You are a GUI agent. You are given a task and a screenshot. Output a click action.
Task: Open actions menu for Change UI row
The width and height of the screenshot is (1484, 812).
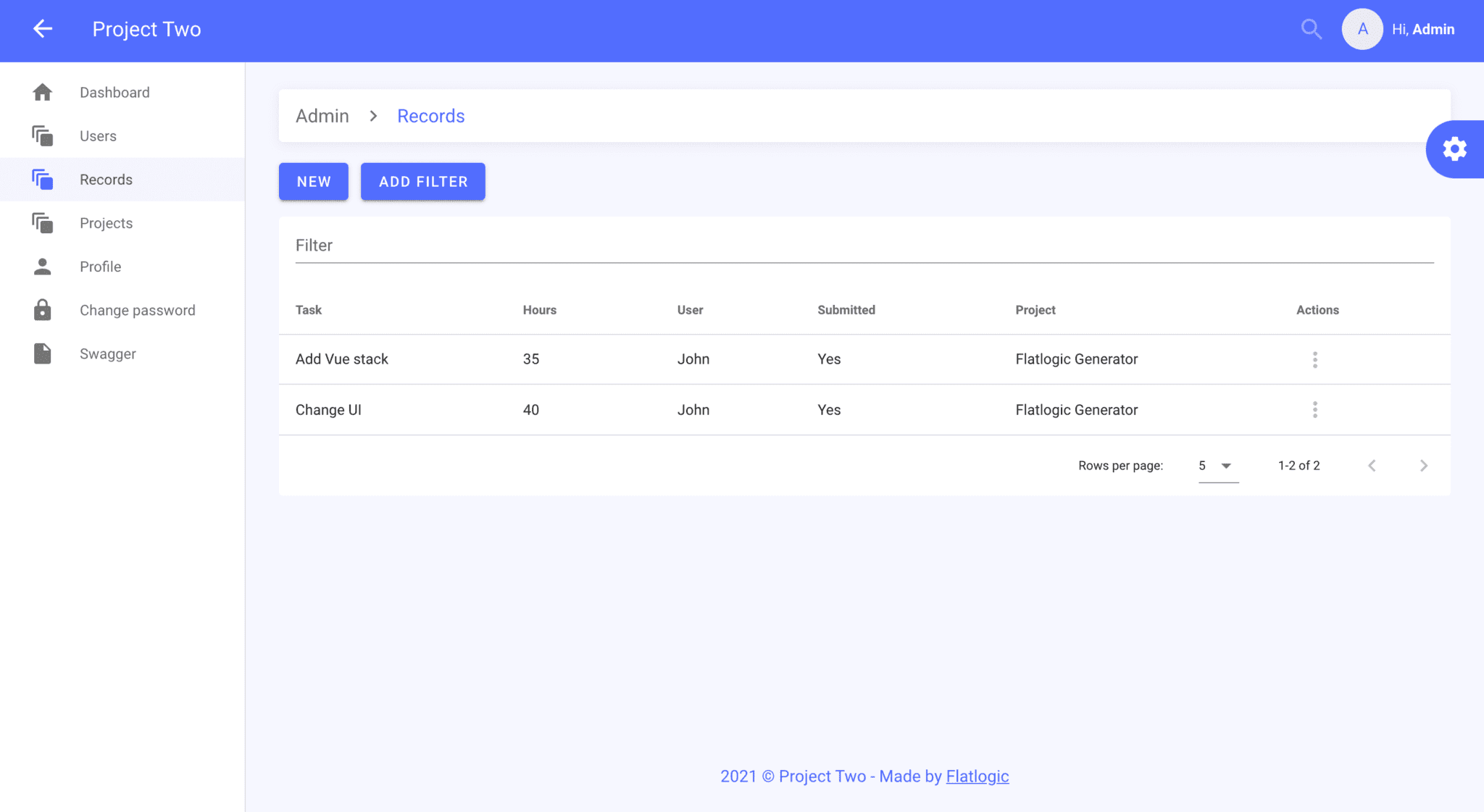[1314, 410]
